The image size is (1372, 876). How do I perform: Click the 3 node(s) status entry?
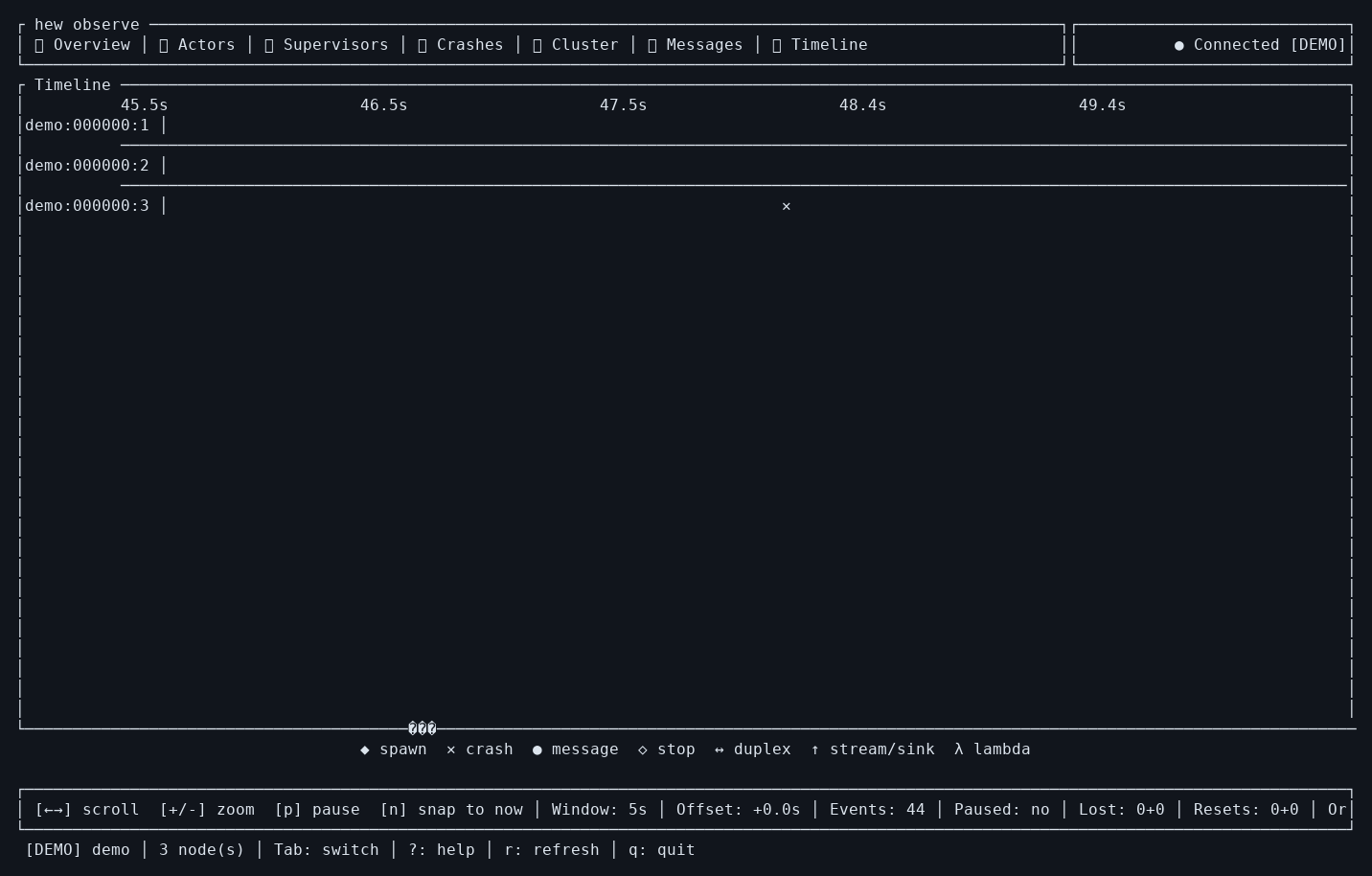pyautogui.click(x=202, y=850)
